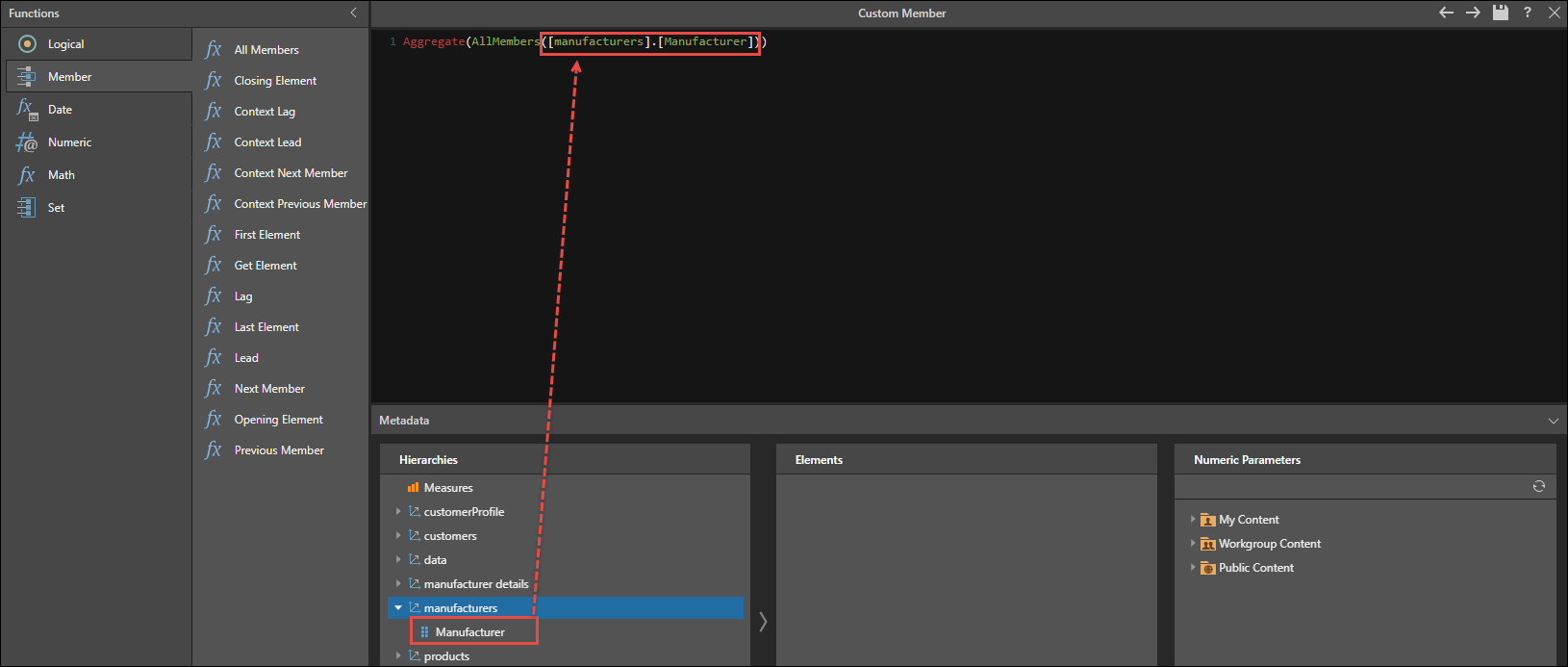Click the save disk icon
This screenshot has height=667, width=1568.
click(x=1500, y=13)
